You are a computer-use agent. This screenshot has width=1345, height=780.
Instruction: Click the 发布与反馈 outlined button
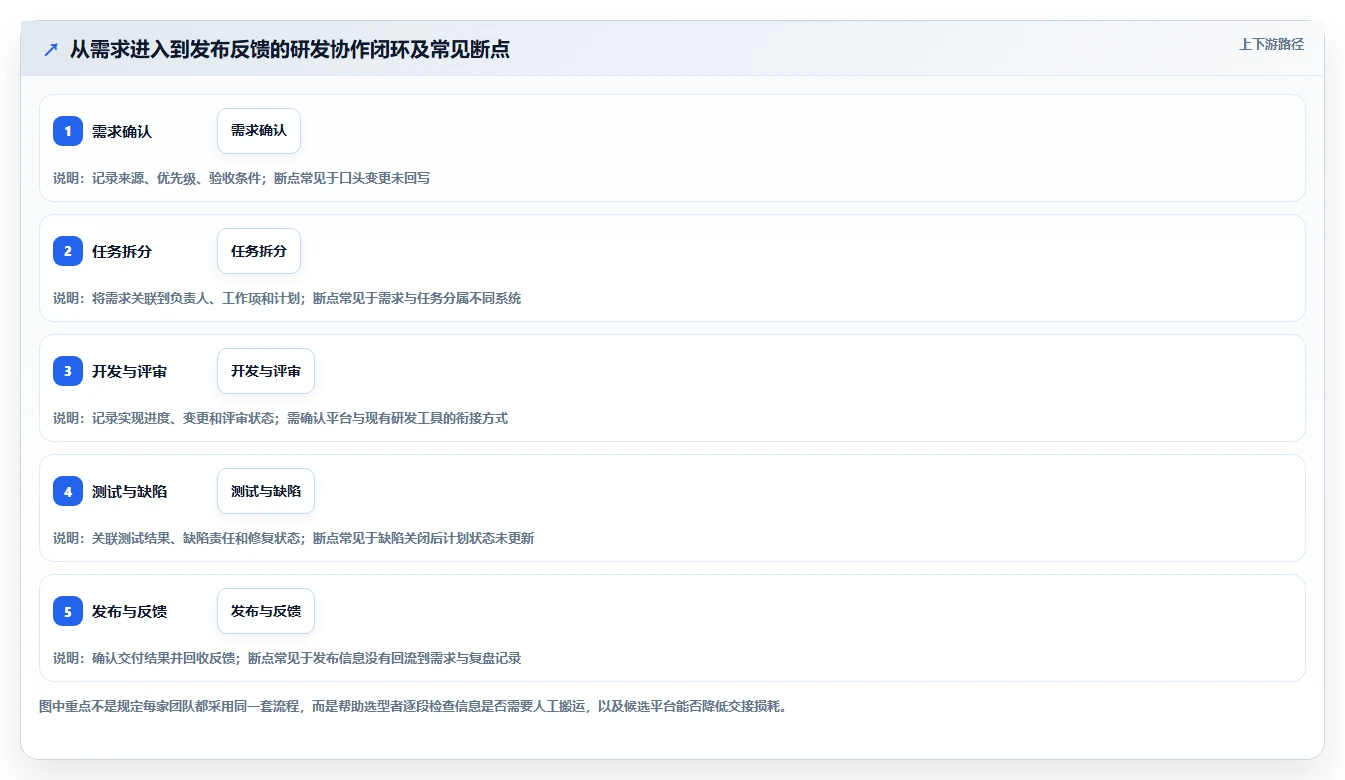point(266,611)
